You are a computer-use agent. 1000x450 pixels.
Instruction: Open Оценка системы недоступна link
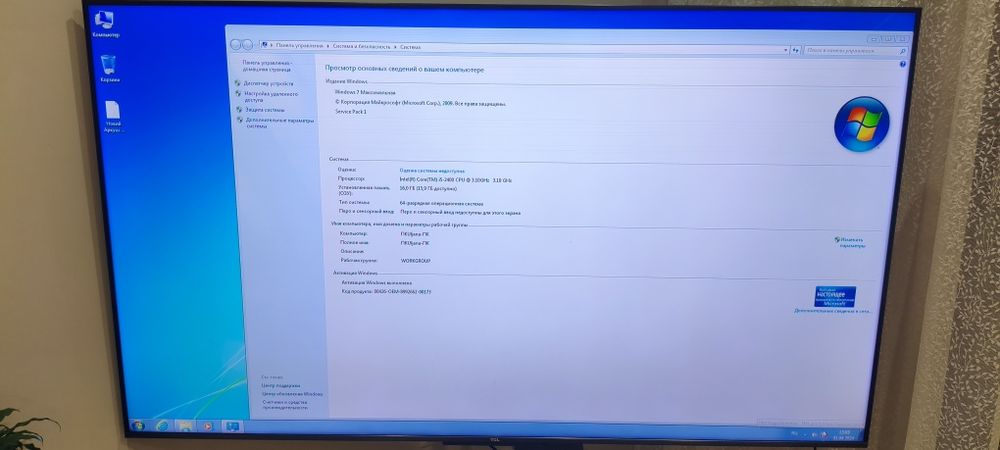tap(432, 171)
